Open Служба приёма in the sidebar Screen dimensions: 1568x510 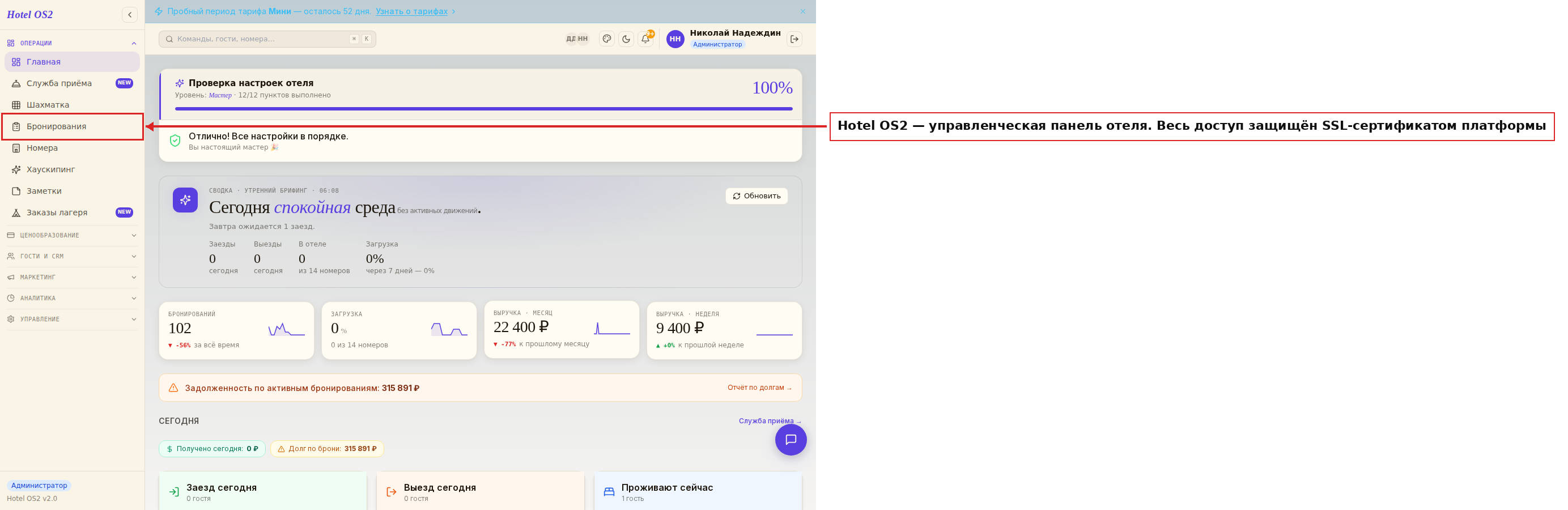pyautogui.click(x=72, y=83)
